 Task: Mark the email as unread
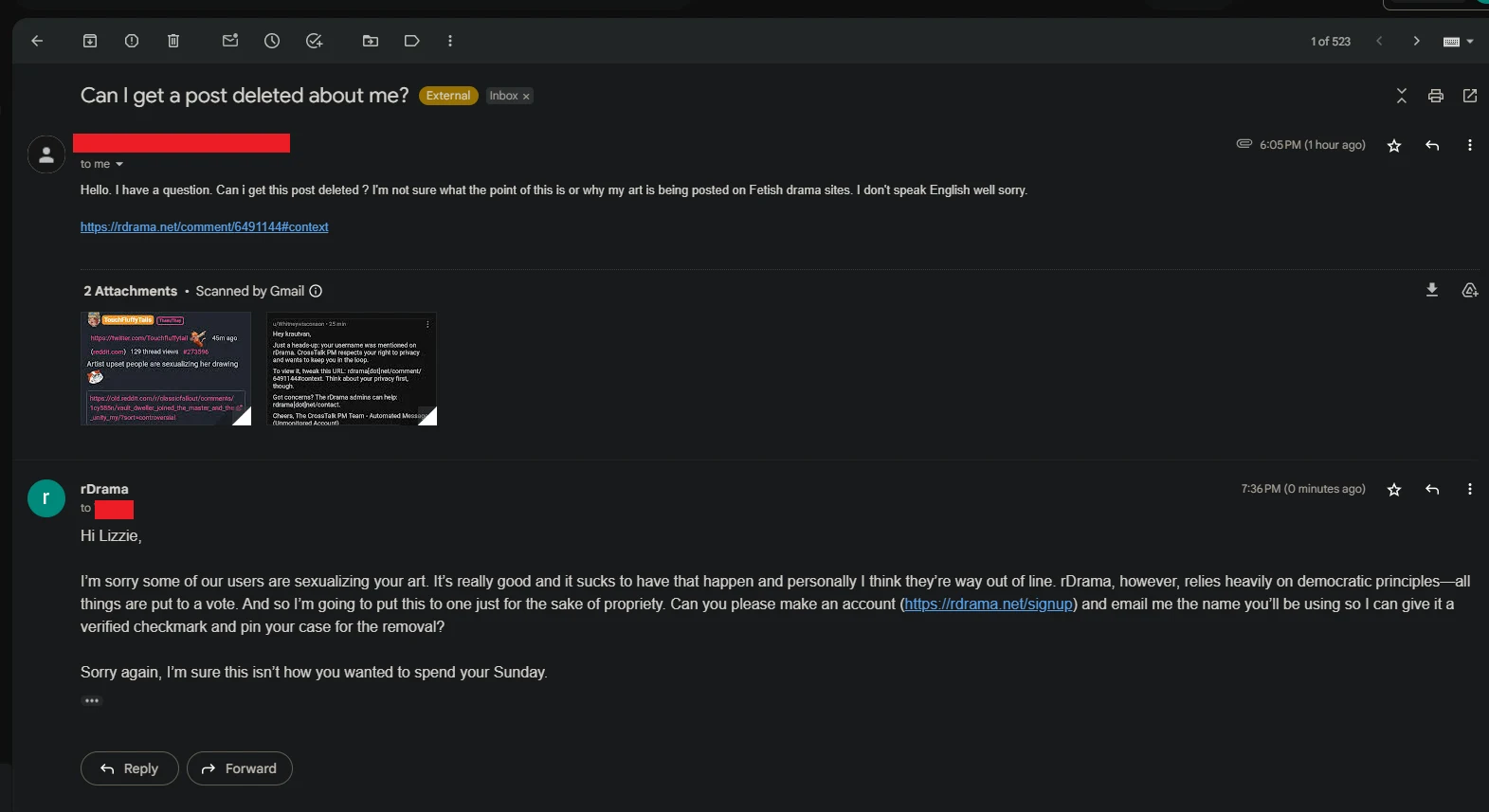click(x=230, y=41)
